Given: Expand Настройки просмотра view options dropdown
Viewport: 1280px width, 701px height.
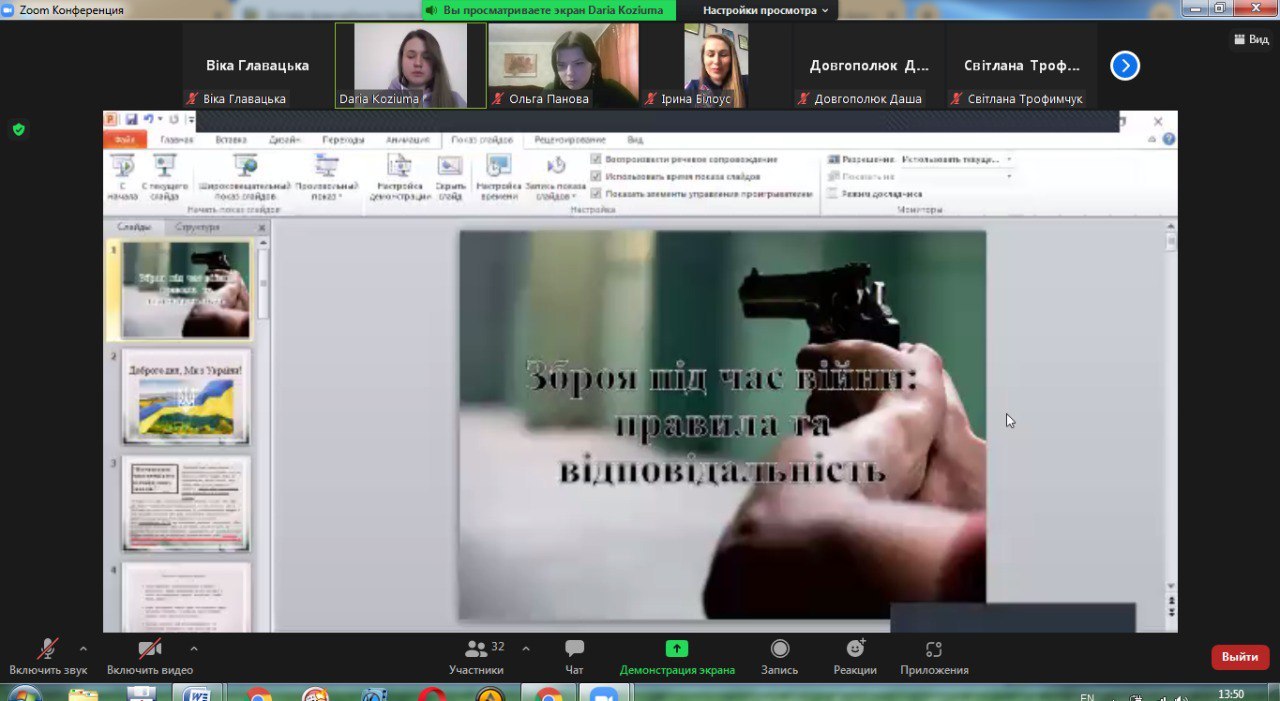Looking at the screenshot, I should click(x=765, y=10).
